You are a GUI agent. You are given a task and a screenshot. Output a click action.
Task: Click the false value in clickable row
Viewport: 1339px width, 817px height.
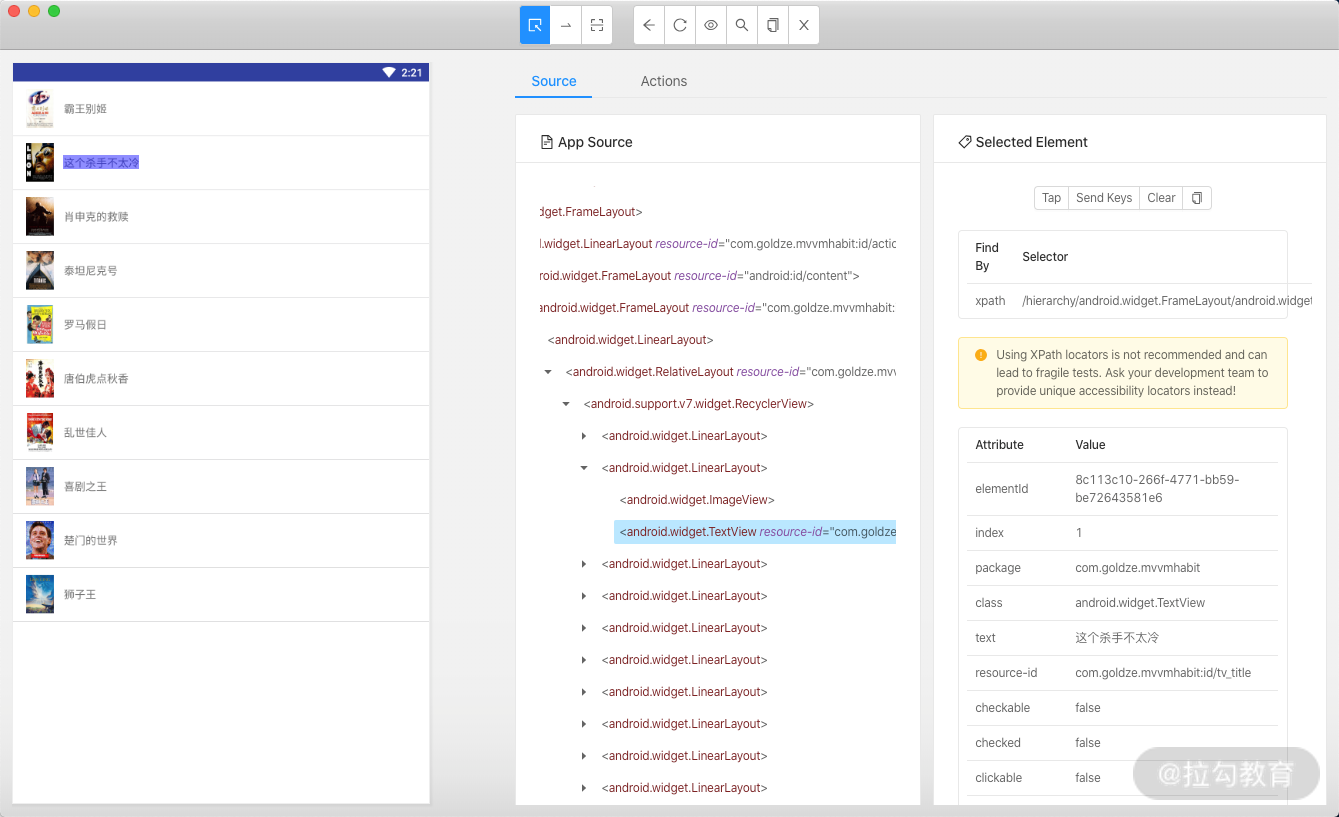1088,778
